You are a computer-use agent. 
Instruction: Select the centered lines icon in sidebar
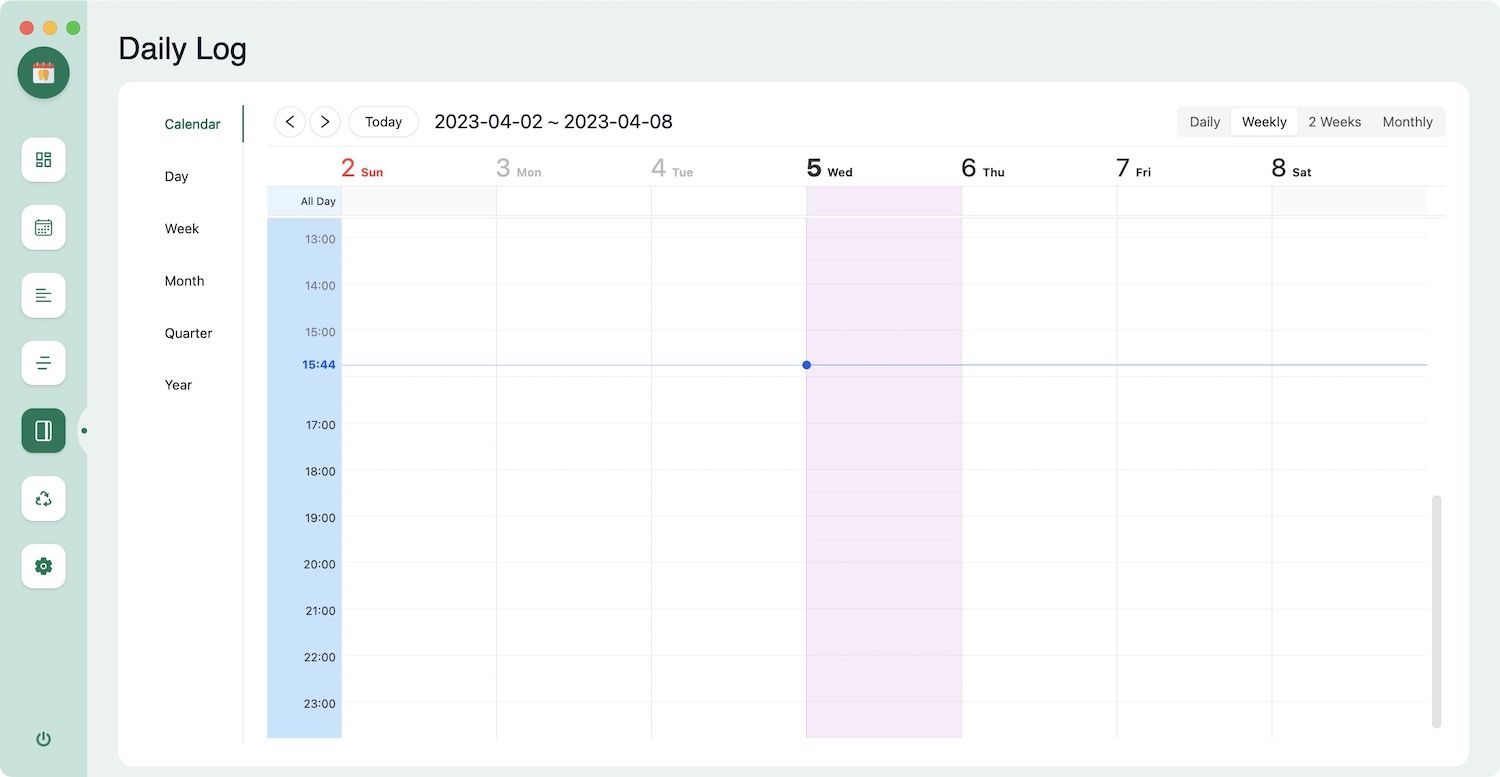click(x=43, y=363)
